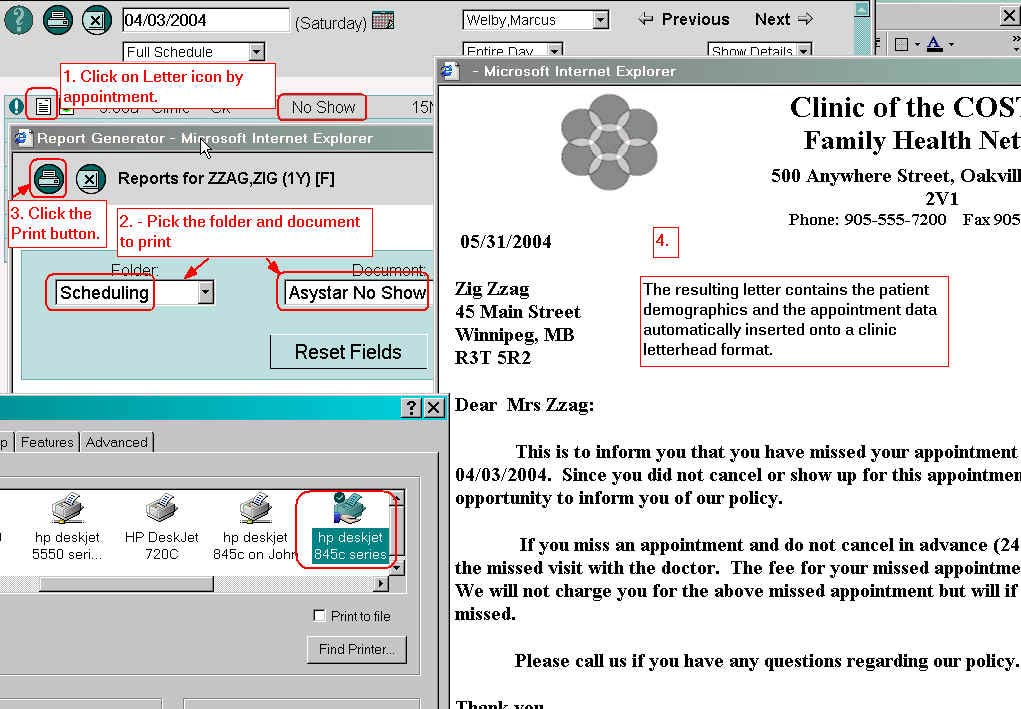Click the "Reports for ZZAG,ZIG (1Y) [F]" heading
This screenshot has height=709, width=1021.
(x=227, y=178)
